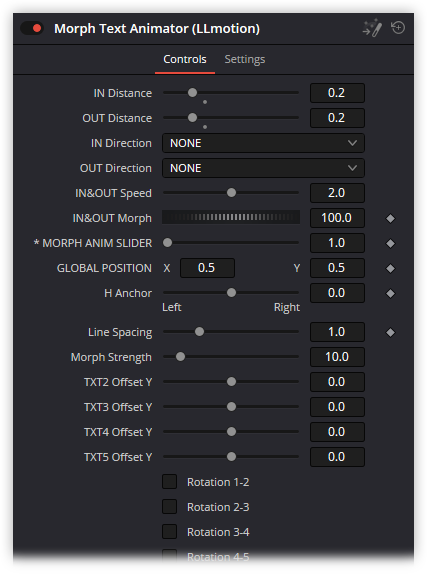Click the IN&OUT Speed slider handle
The height and width of the screenshot is (574, 427).
[231, 193]
